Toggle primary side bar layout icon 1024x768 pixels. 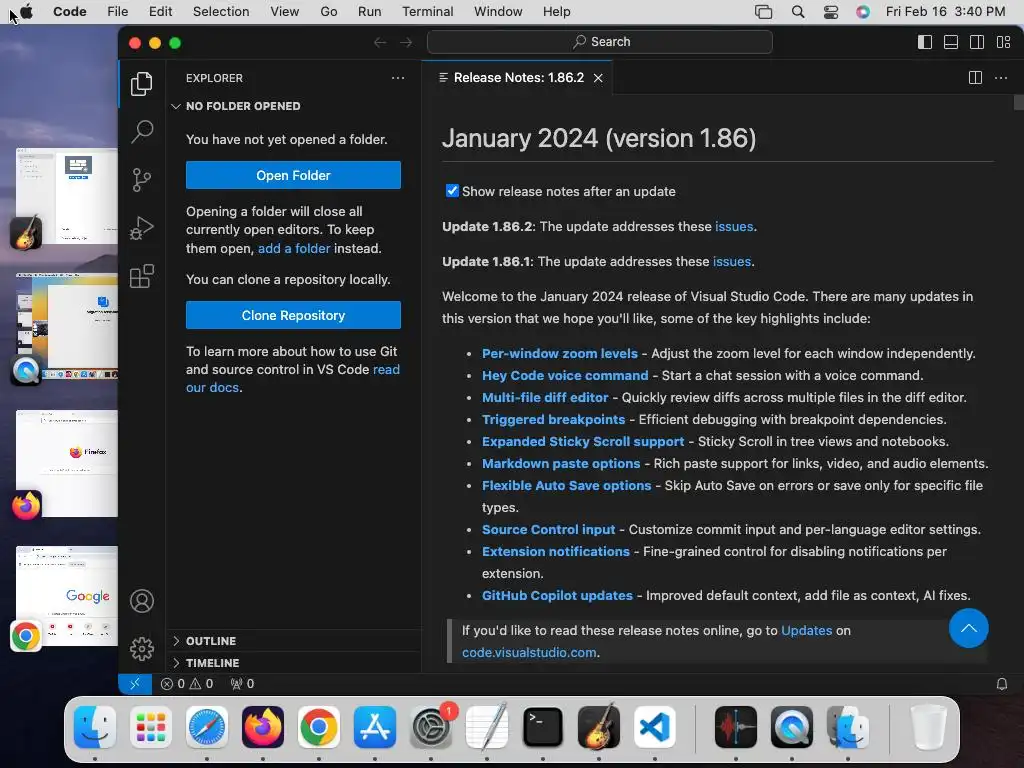pos(925,42)
